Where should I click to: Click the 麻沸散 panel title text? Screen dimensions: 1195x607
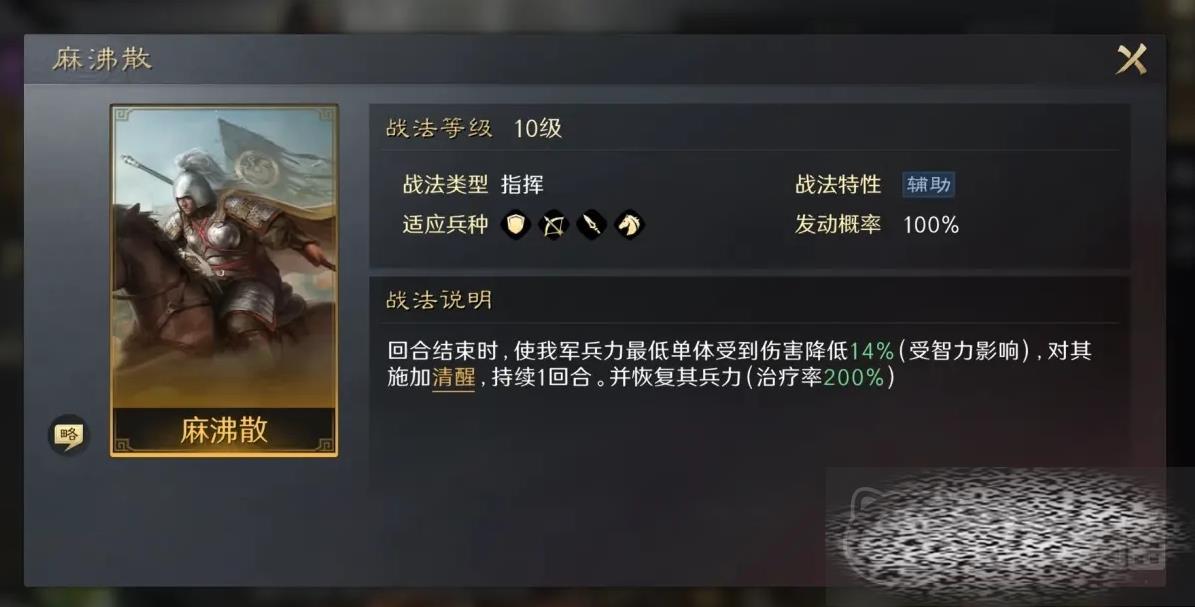coord(102,59)
